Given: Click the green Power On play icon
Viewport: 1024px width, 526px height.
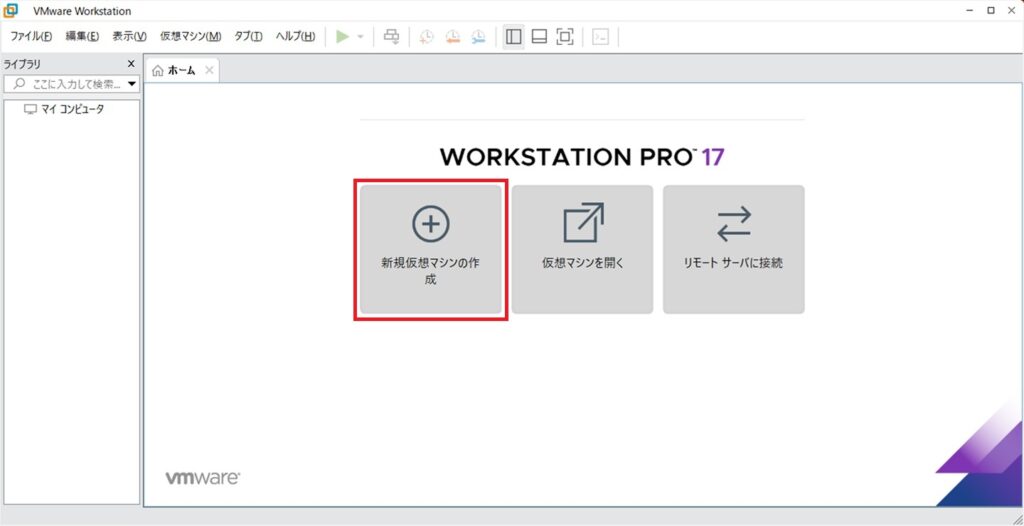Looking at the screenshot, I should coord(343,37).
